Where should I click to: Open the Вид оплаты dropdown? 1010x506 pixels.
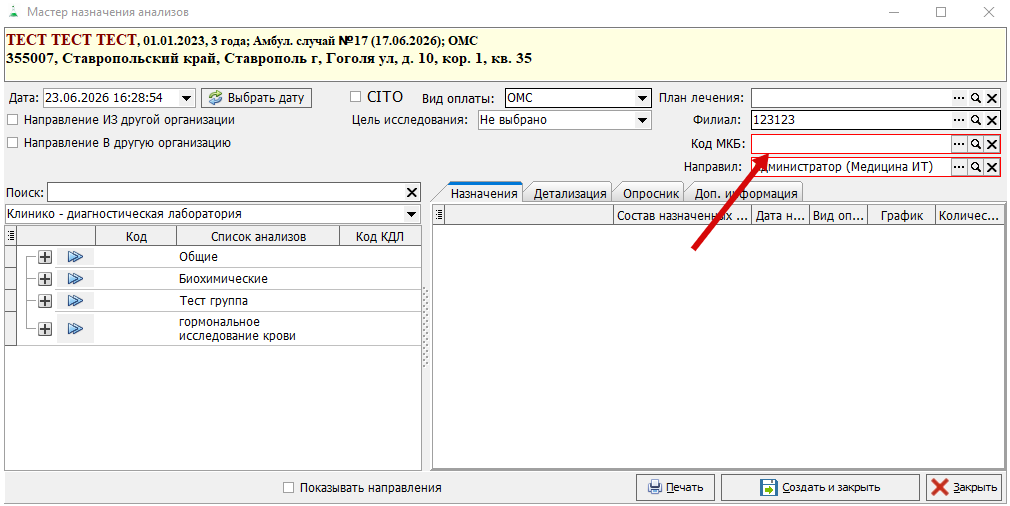(x=642, y=98)
